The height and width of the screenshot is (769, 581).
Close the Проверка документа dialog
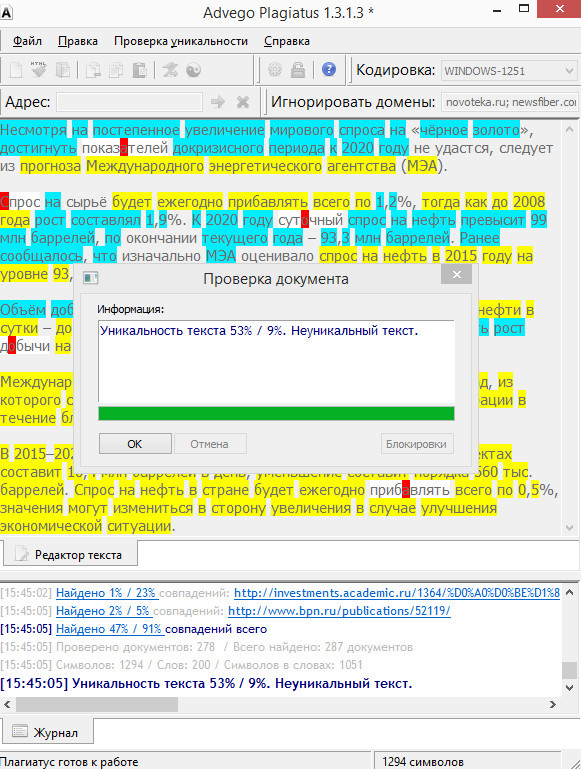point(456,275)
